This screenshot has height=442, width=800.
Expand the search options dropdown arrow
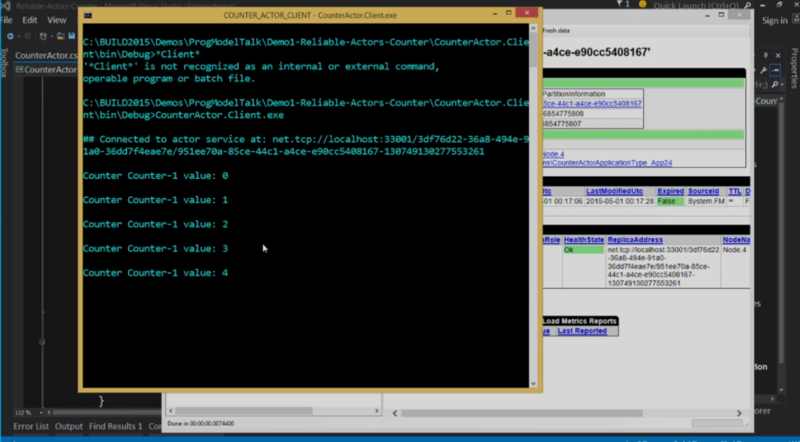tap(782, 85)
